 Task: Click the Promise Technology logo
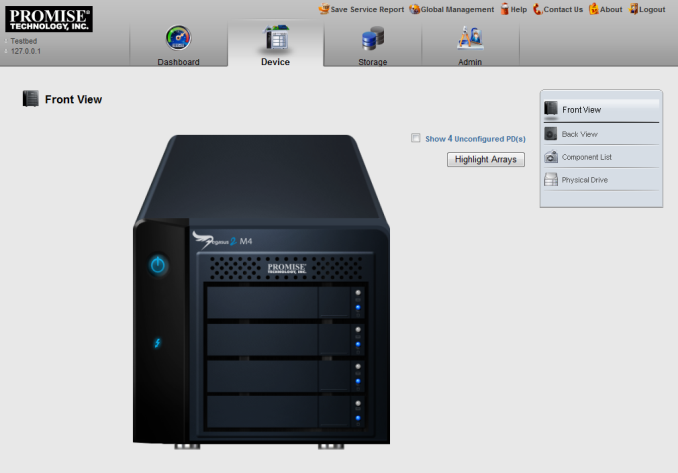click(49, 19)
